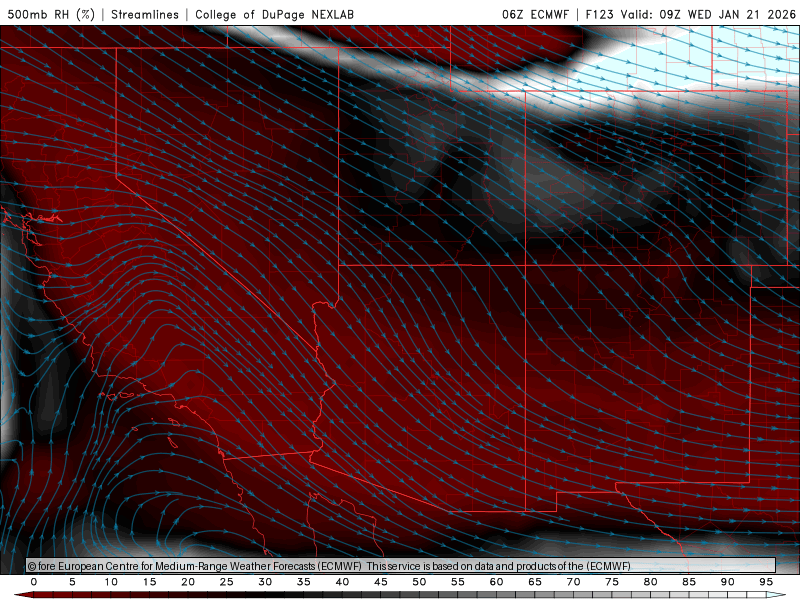Click the "500mb RH (%)" title text
The width and height of the screenshot is (800, 600).
pos(51,14)
